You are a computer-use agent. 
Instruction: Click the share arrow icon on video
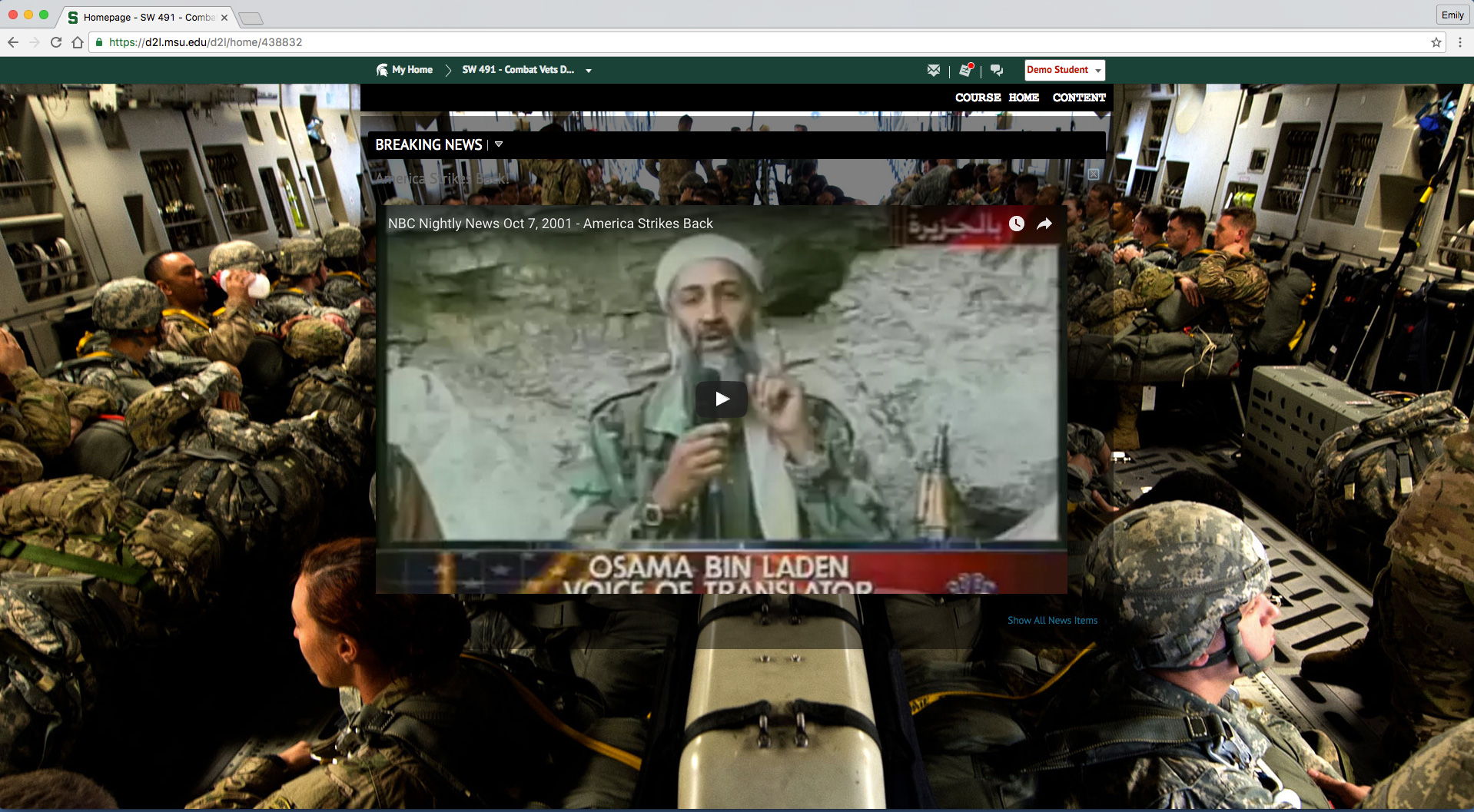coord(1044,224)
